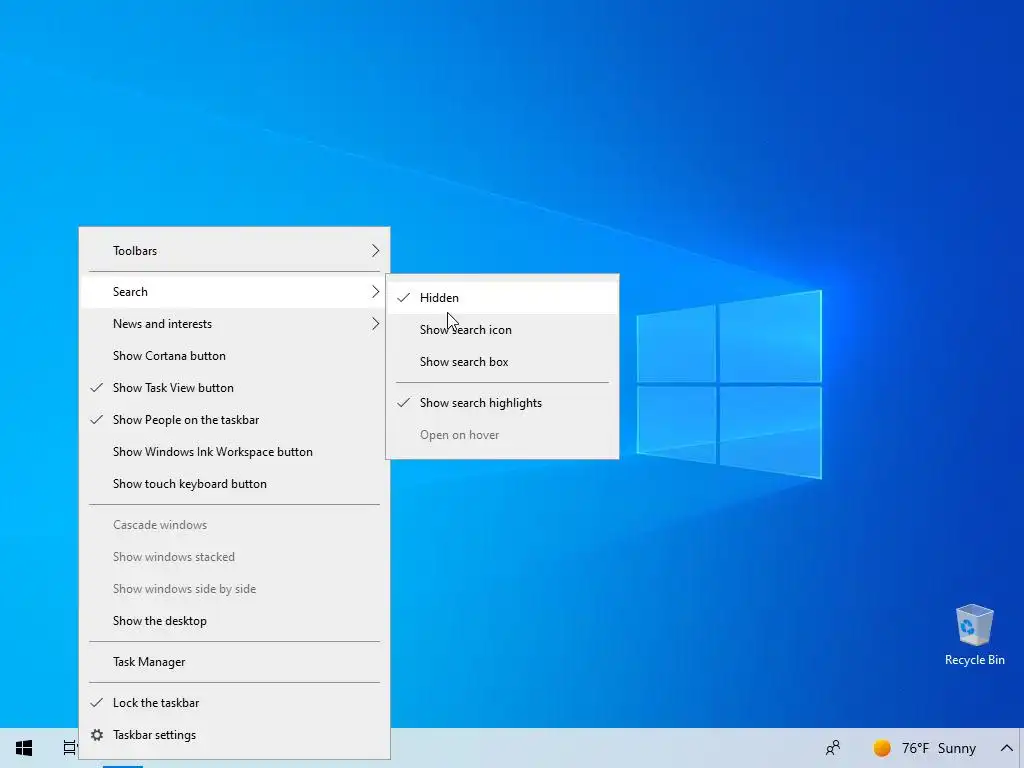Expand News and interests submenu arrow

pyautogui.click(x=376, y=324)
